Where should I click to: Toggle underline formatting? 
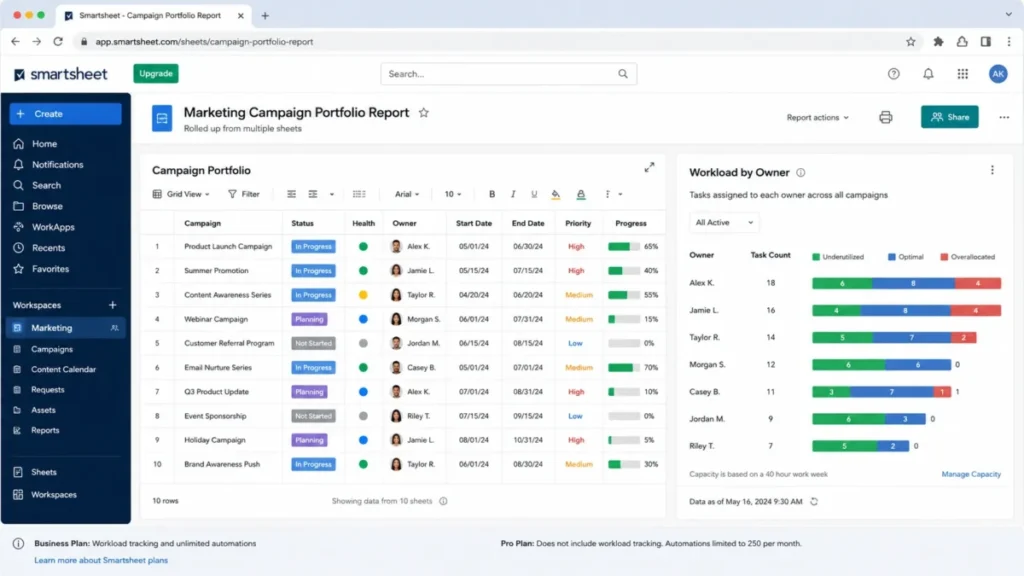(x=534, y=194)
